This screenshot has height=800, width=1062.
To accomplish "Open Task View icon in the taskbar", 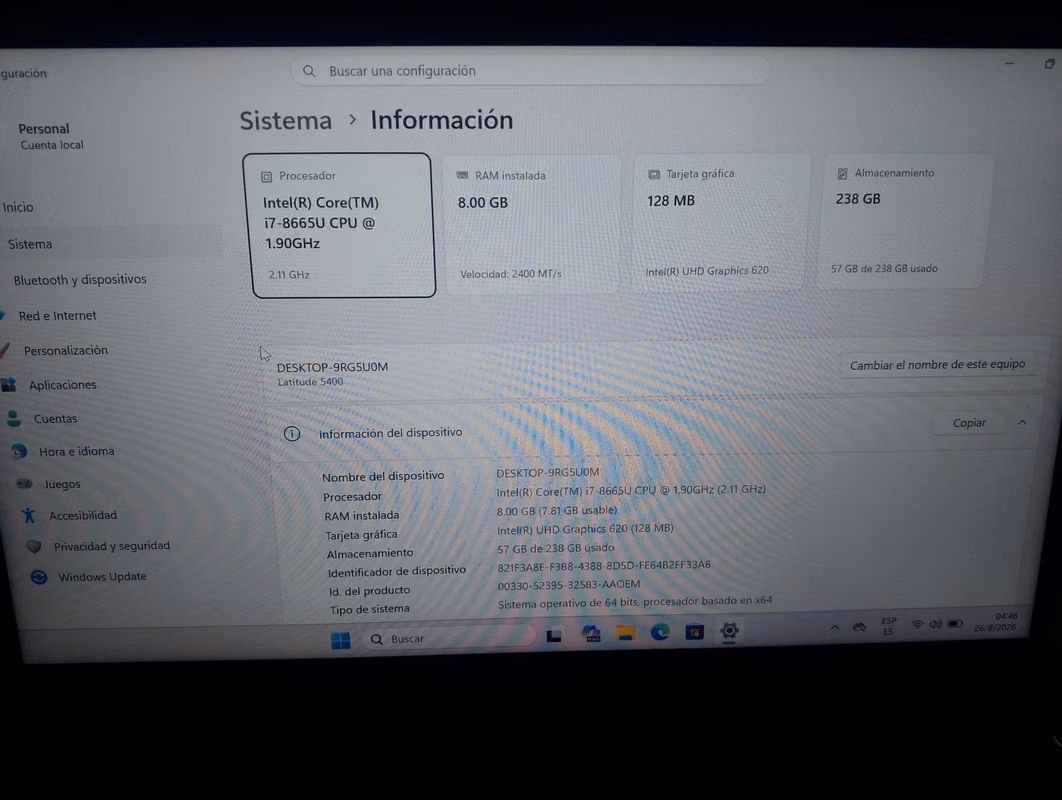I will [554, 635].
